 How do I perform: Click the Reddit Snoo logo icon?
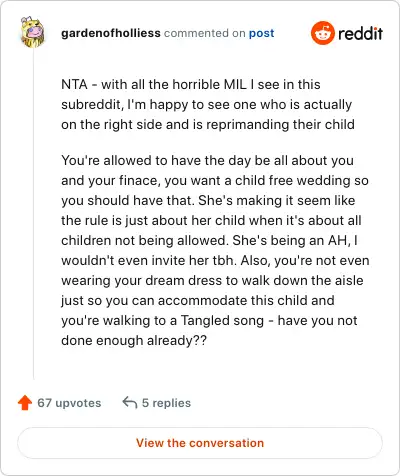322,33
